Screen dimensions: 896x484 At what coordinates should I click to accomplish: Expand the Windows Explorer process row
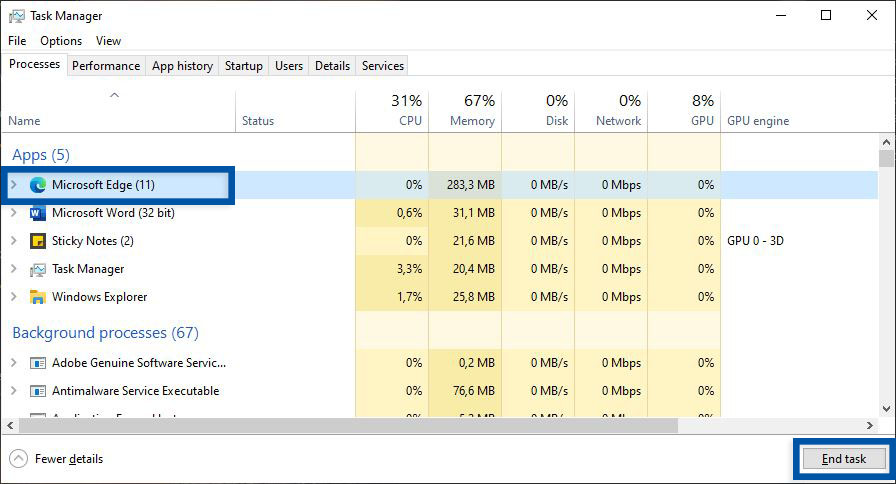14,297
